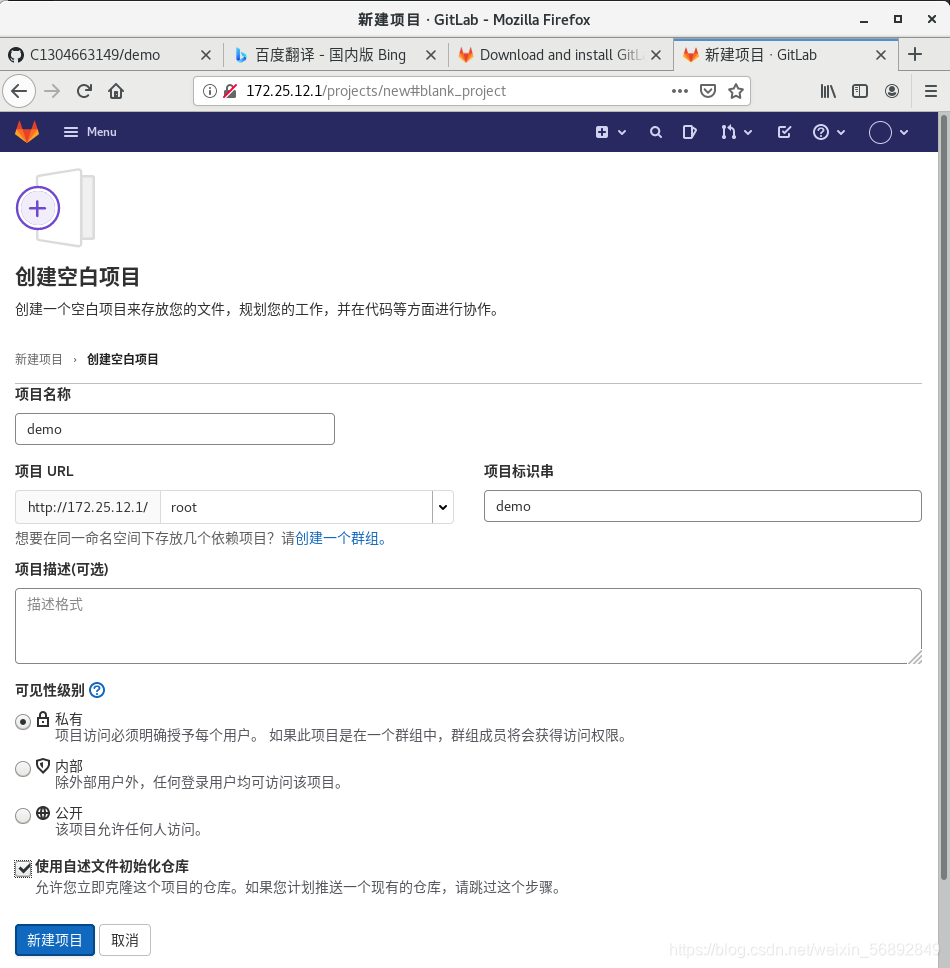Switch to the C1304663149/demo tab
The width and height of the screenshot is (950, 968).
96,55
